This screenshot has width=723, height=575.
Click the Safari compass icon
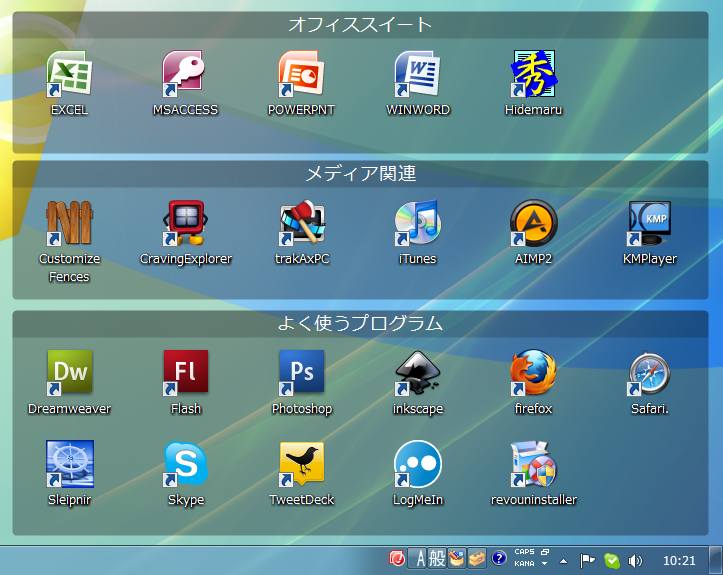coord(650,373)
